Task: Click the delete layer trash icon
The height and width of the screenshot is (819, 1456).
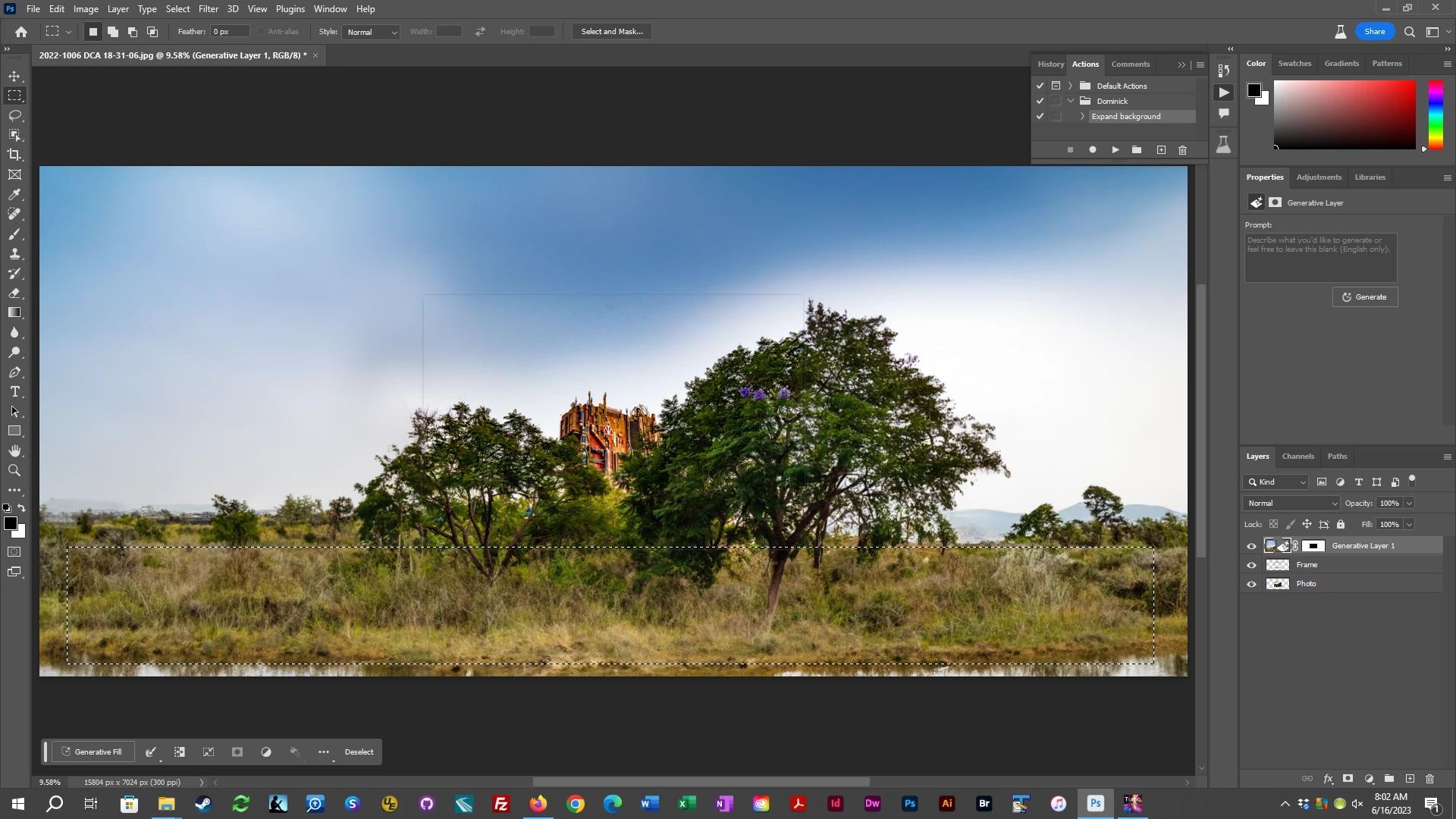Action: [1429, 779]
